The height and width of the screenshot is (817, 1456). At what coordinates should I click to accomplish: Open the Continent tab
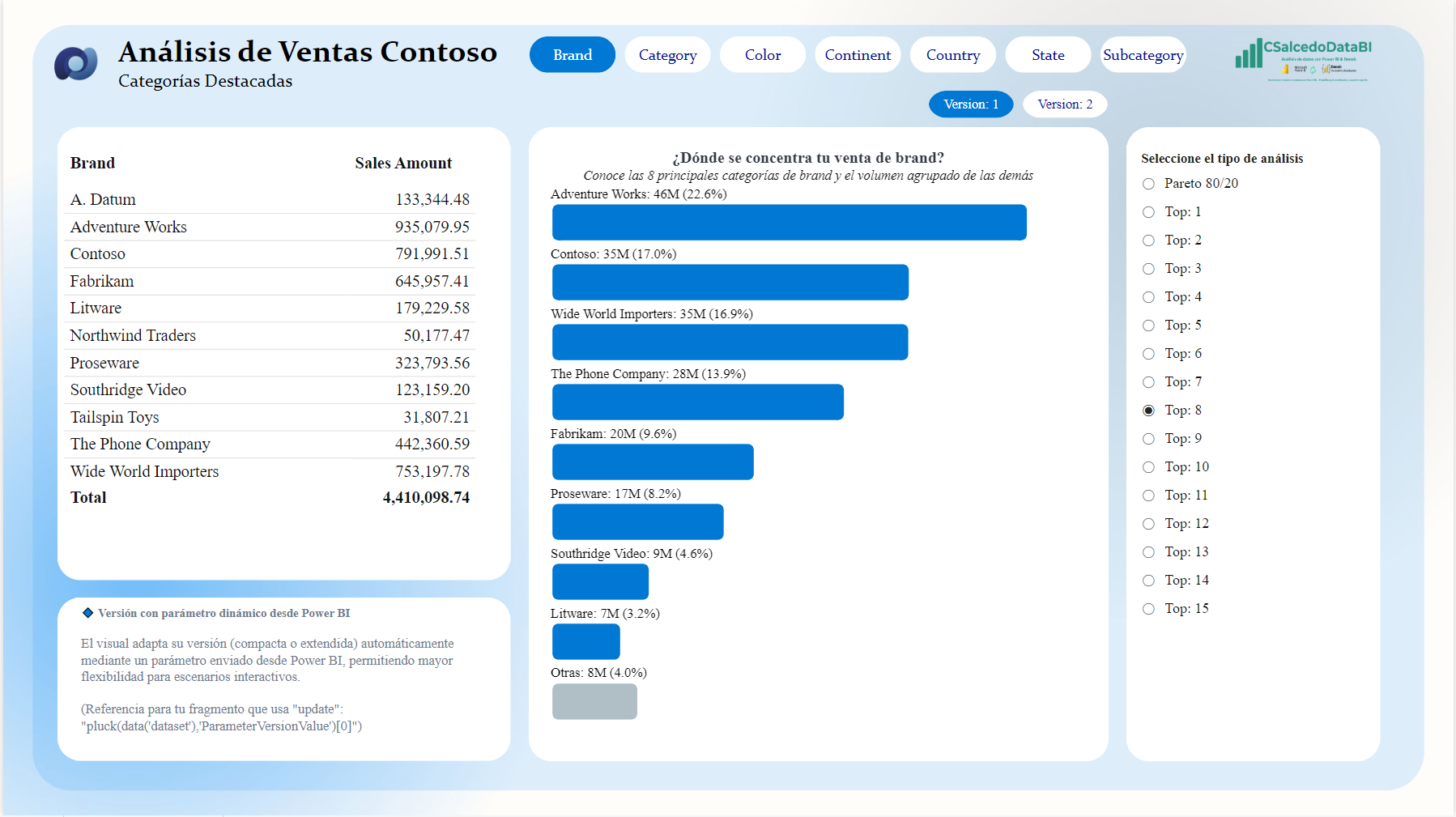point(858,55)
